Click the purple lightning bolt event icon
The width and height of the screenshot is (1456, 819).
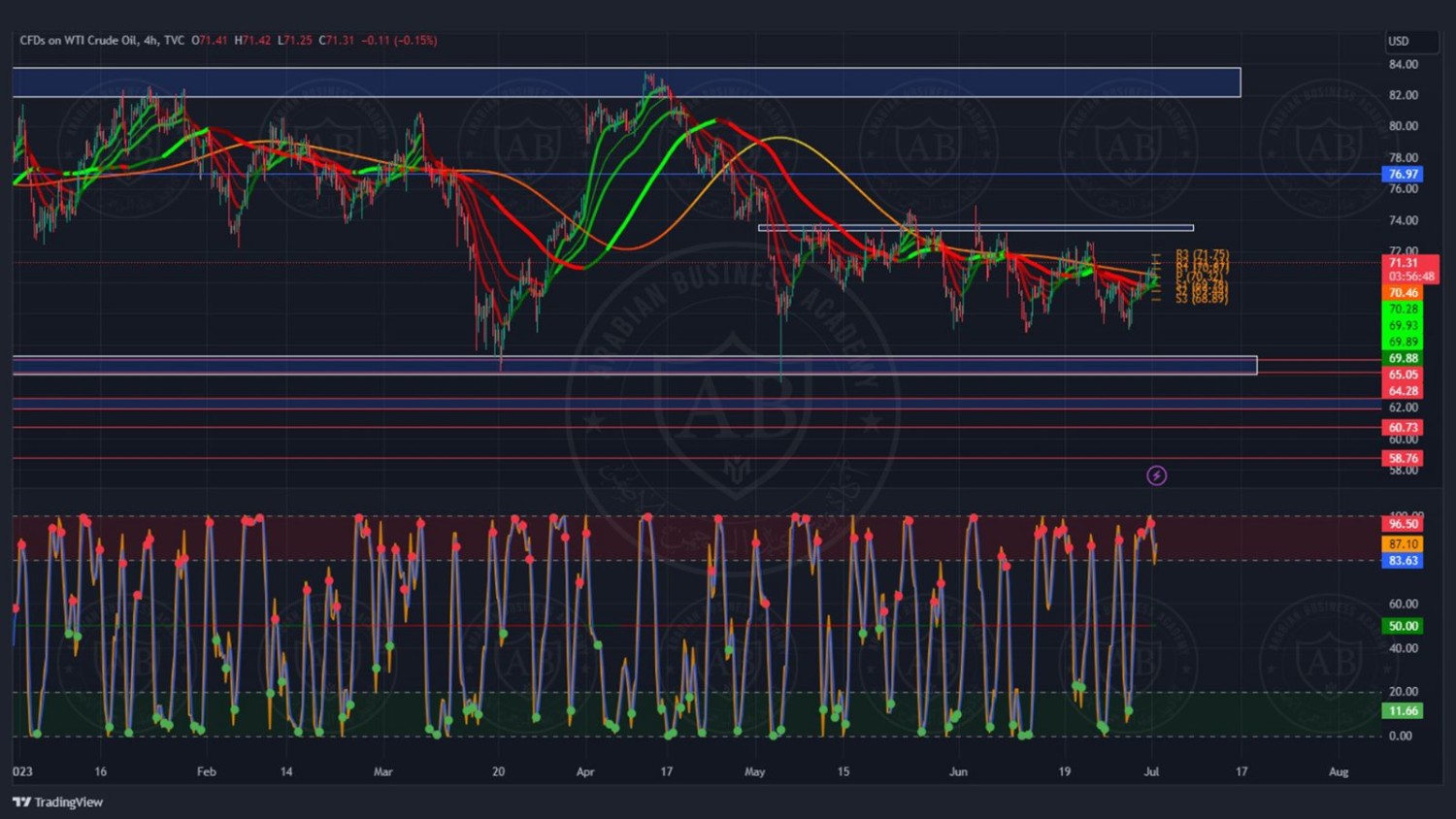pyautogui.click(x=1156, y=475)
